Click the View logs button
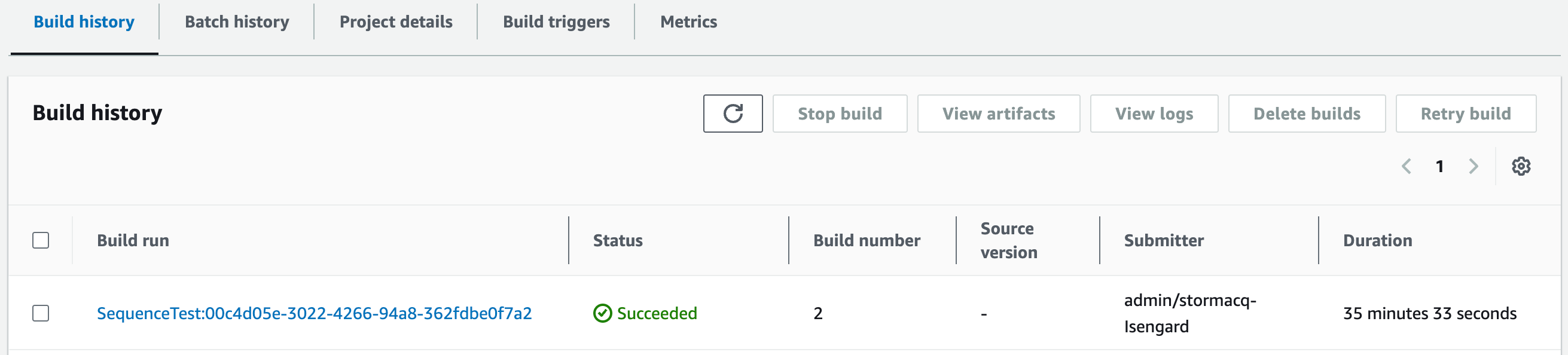The height and width of the screenshot is (355, 1568). tap(1154, 114)
